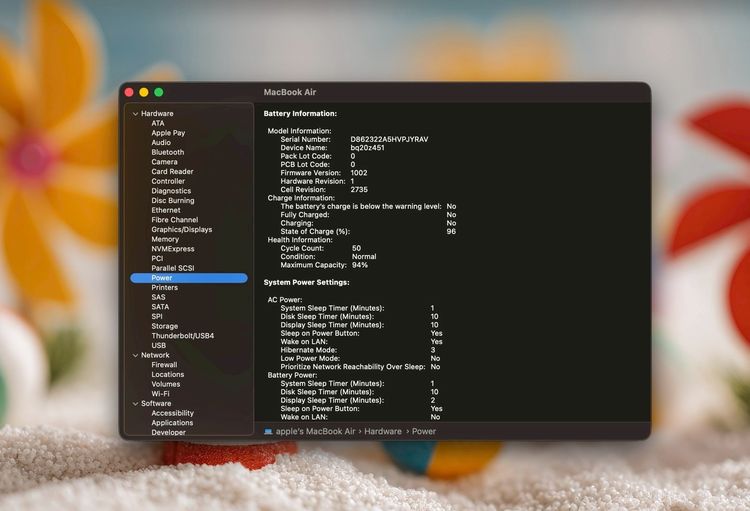
Task: Open Parallel SCSI entry
Action: point(173,268)
